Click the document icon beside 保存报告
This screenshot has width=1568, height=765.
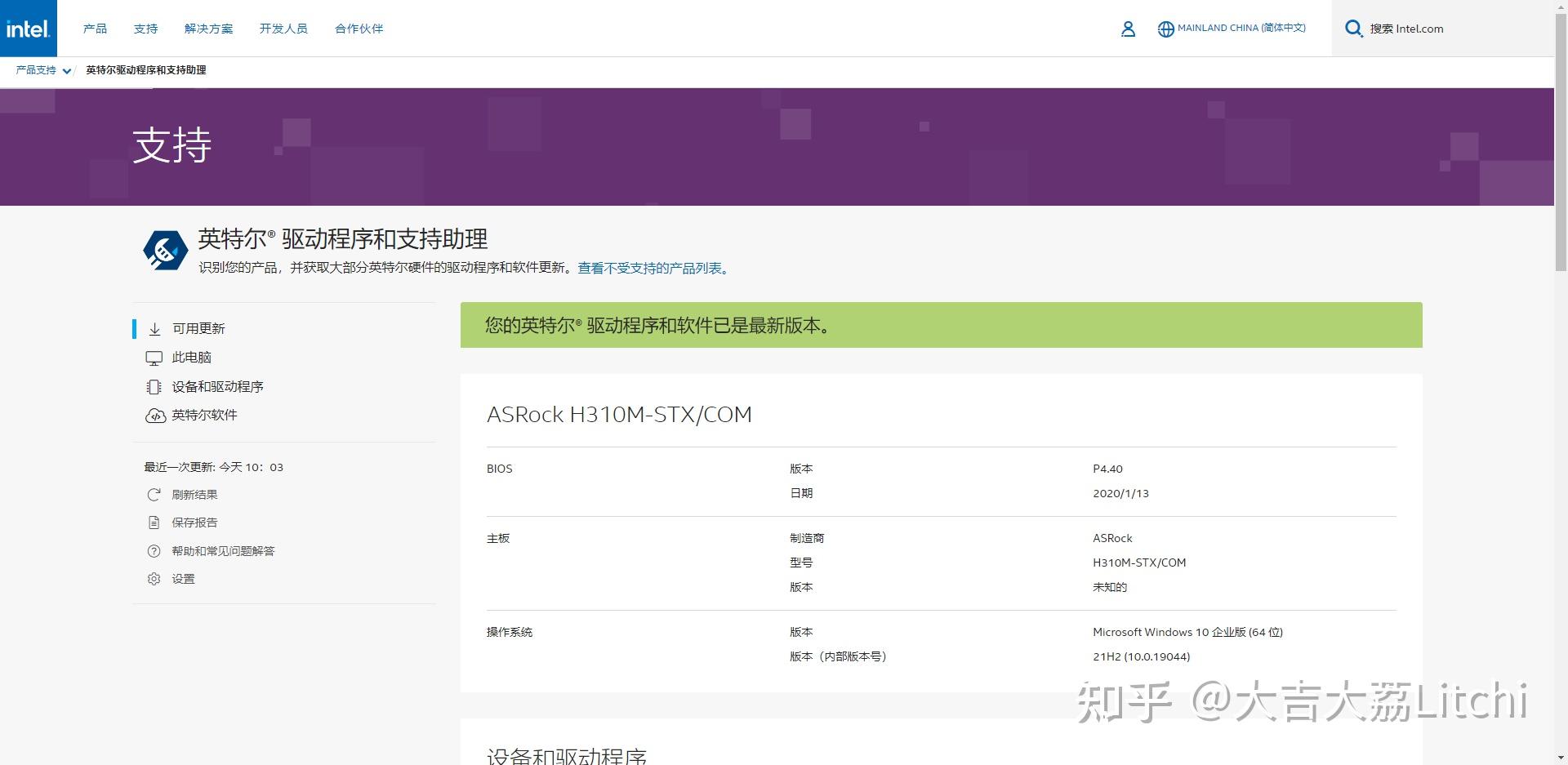pos(154,523)
